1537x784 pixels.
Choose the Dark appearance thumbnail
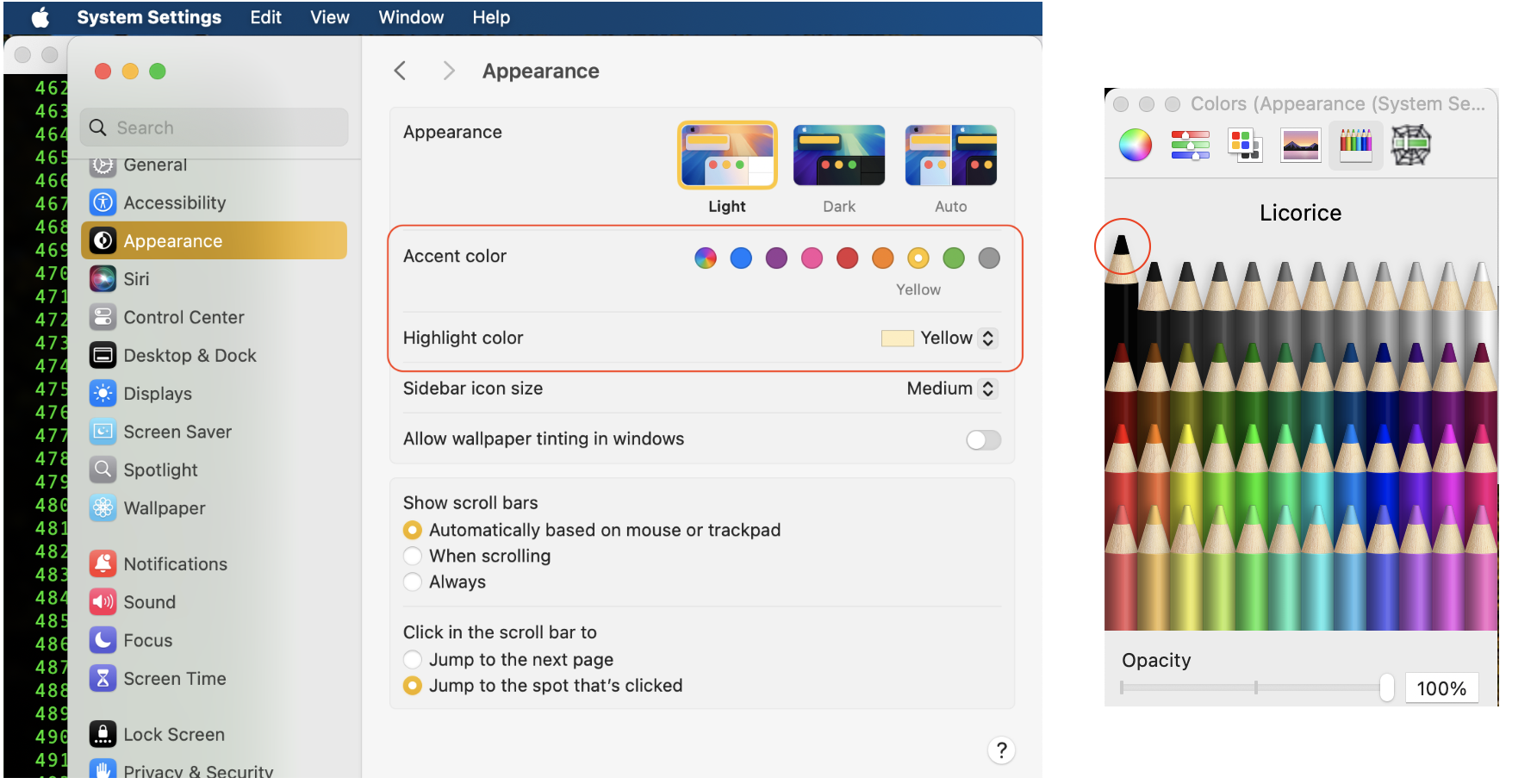click(839, 155)
